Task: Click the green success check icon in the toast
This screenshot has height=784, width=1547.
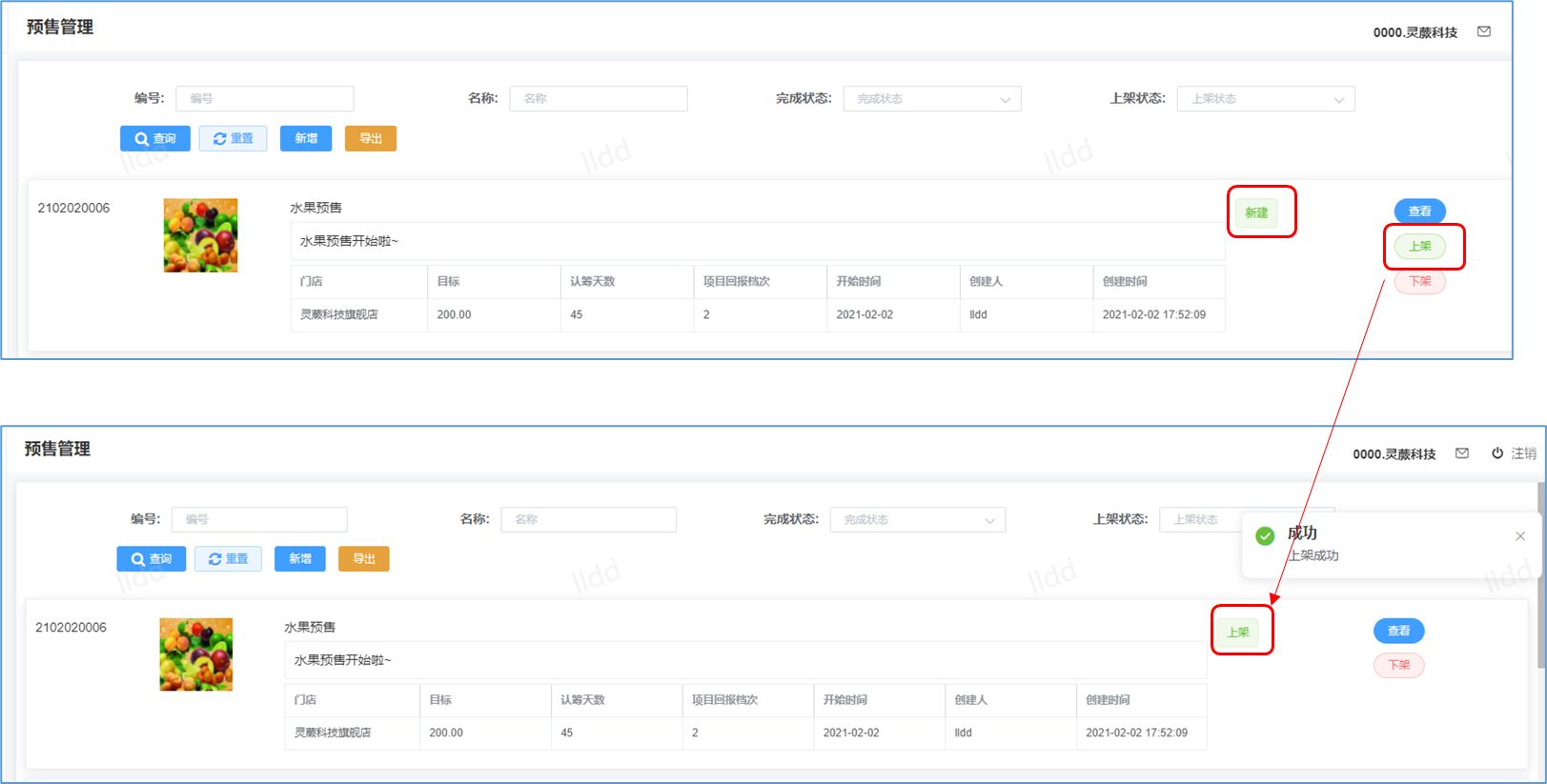Action: tap(1265, 536)
